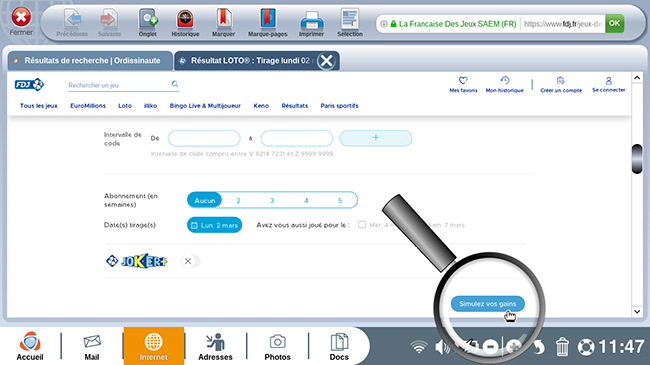Open Photos from the bottom bar
Screen dimensions: 650x365
(277, 347)
